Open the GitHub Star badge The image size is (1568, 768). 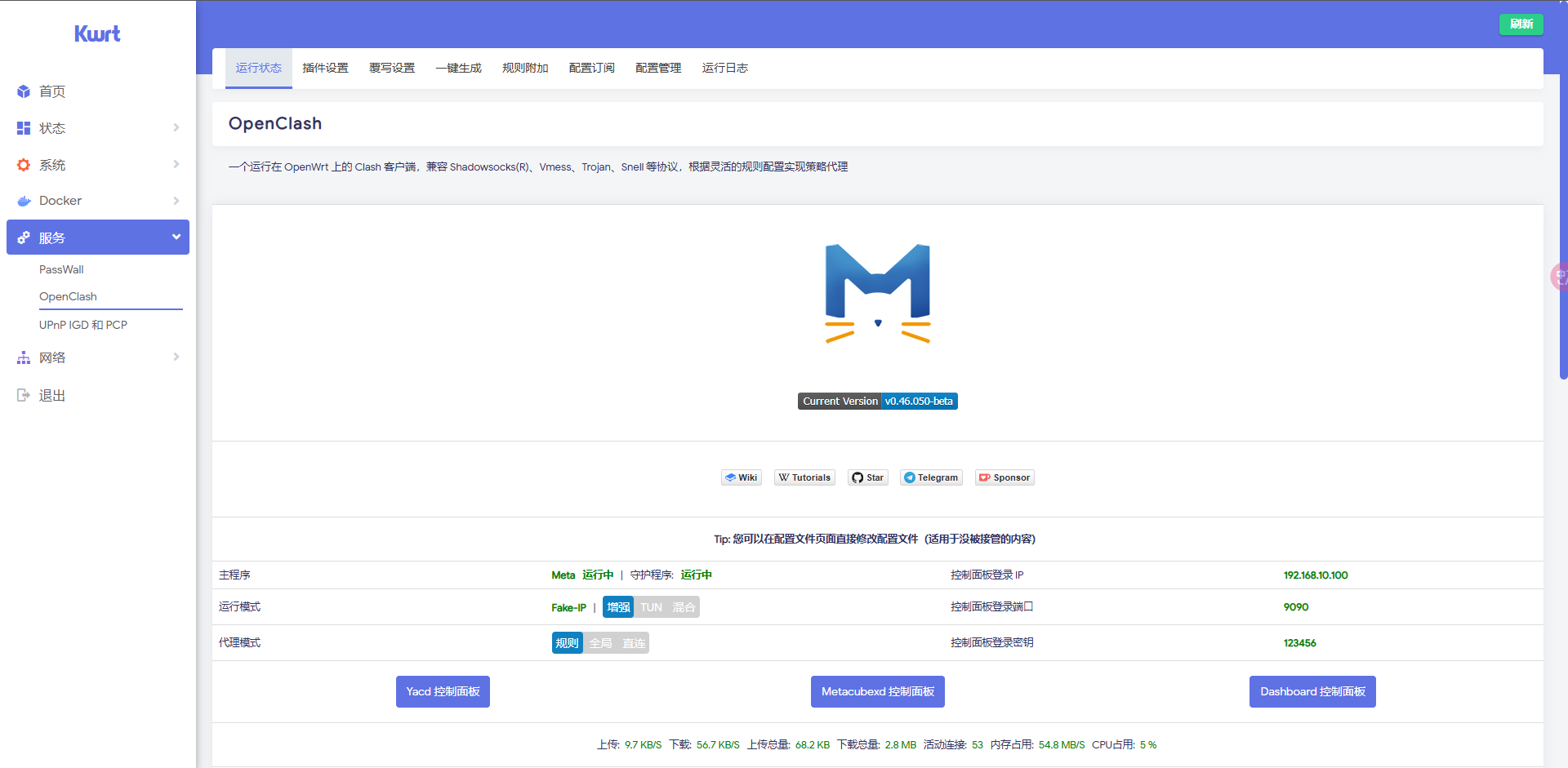(x=867, y=477)
